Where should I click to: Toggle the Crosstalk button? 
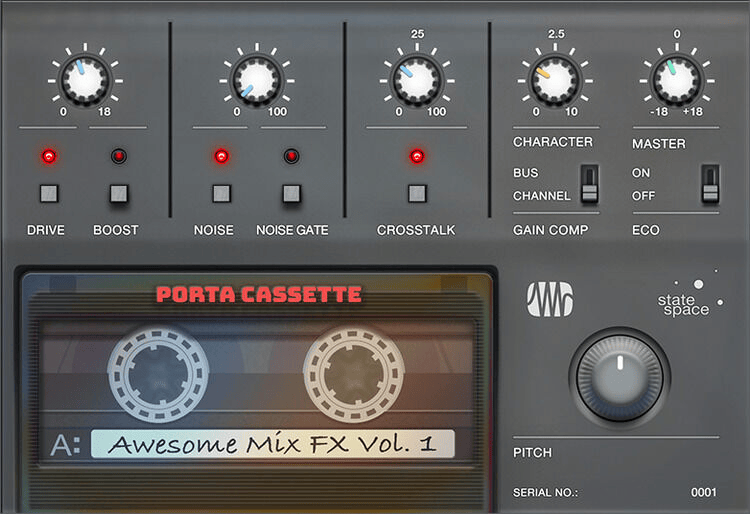pos(417,194)
